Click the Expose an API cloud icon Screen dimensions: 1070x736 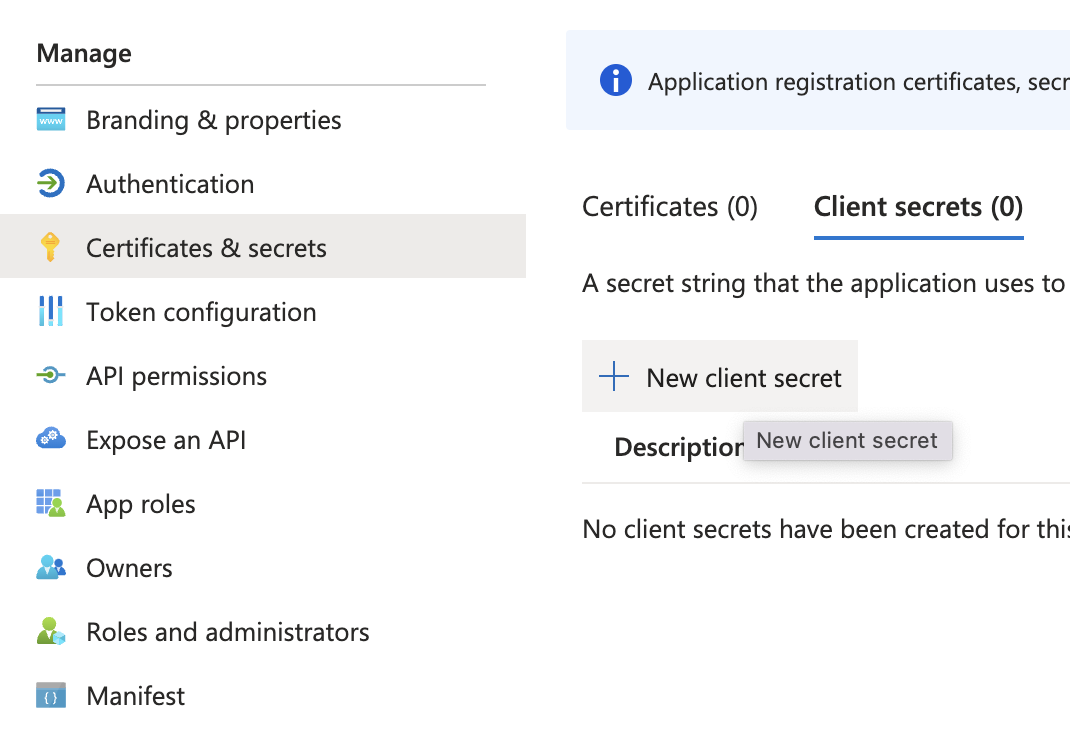click(x=50, y=438)
